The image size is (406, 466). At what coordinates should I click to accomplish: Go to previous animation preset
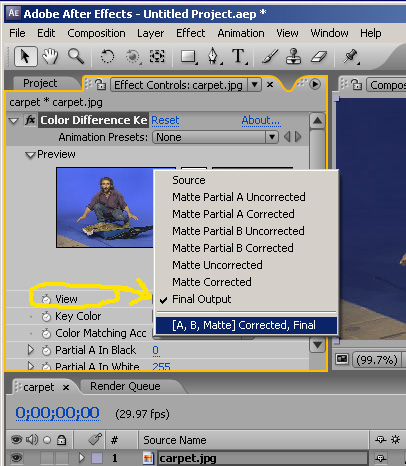point(287,137)
